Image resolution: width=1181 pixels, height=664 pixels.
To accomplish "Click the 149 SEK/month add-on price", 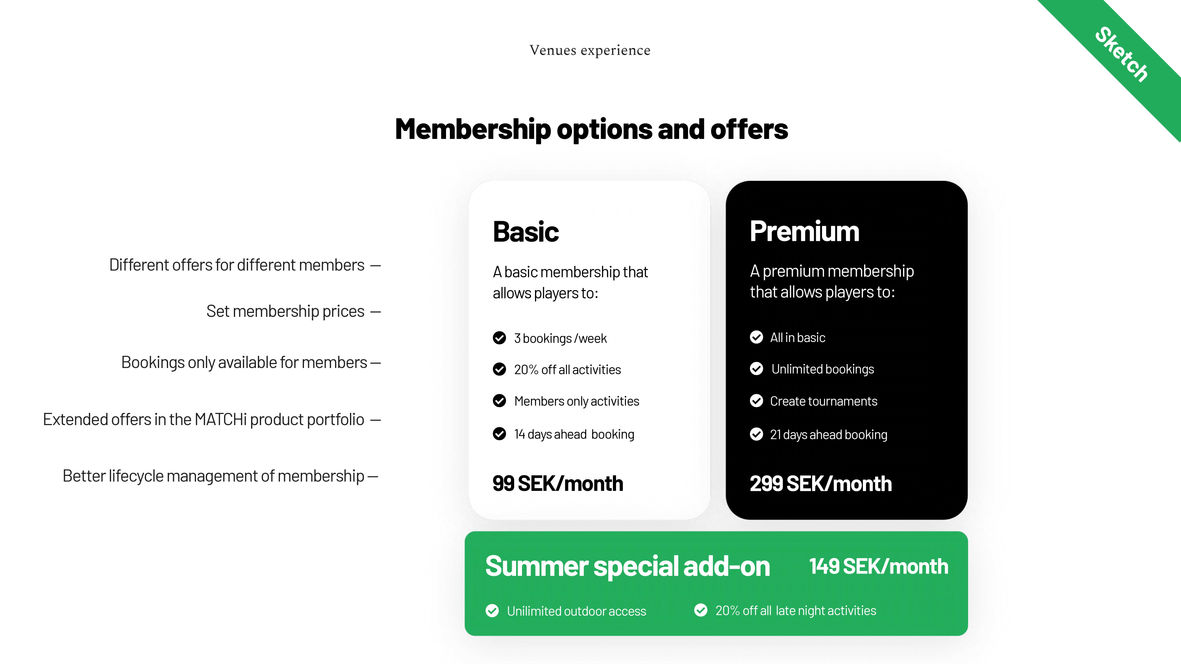I will (x=878, y=566).
